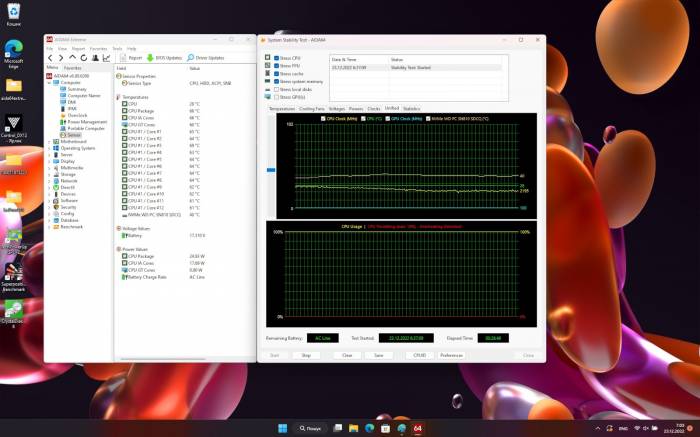Enable Stress GPU(s) checkbox
Viewport: 700px width, 437px height.
(x=276, y=97)
